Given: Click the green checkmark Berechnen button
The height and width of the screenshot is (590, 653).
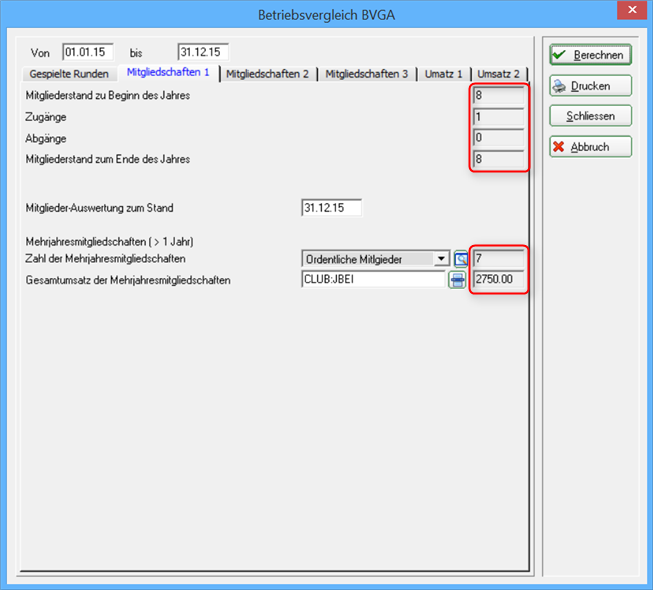Looking at the screenshot, I should (591, 55).
